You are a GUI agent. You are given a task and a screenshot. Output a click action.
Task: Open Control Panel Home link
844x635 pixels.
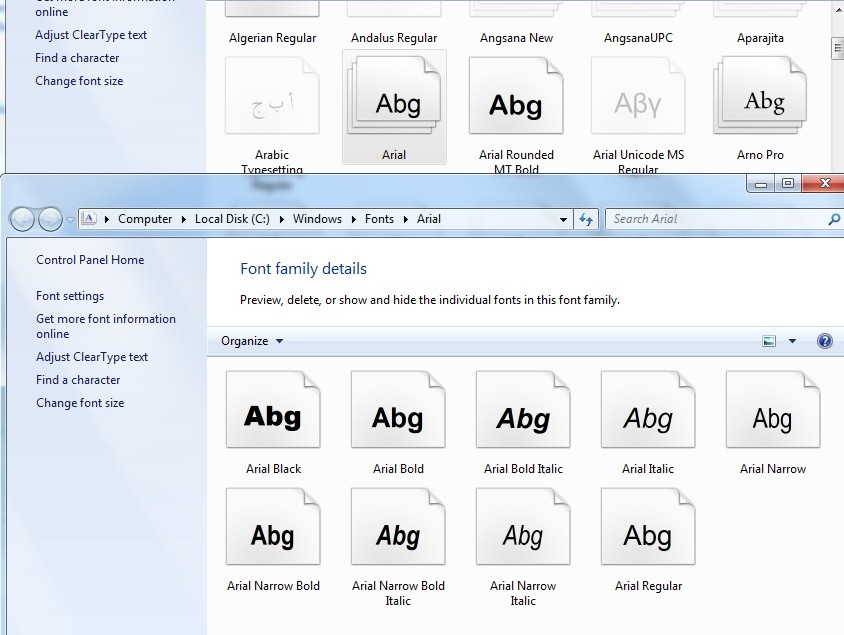90,260
